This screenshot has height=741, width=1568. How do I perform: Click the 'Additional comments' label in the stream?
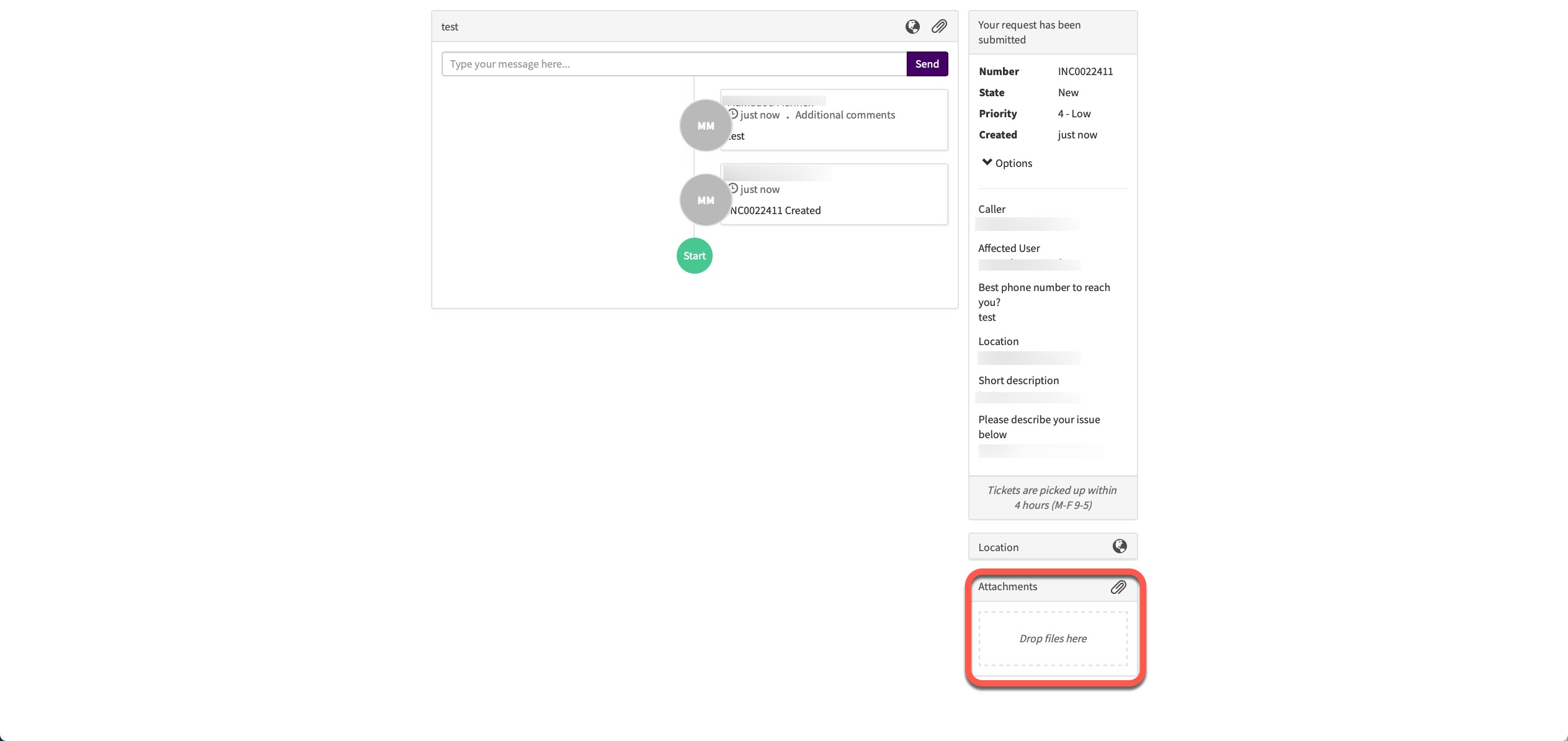845,115
